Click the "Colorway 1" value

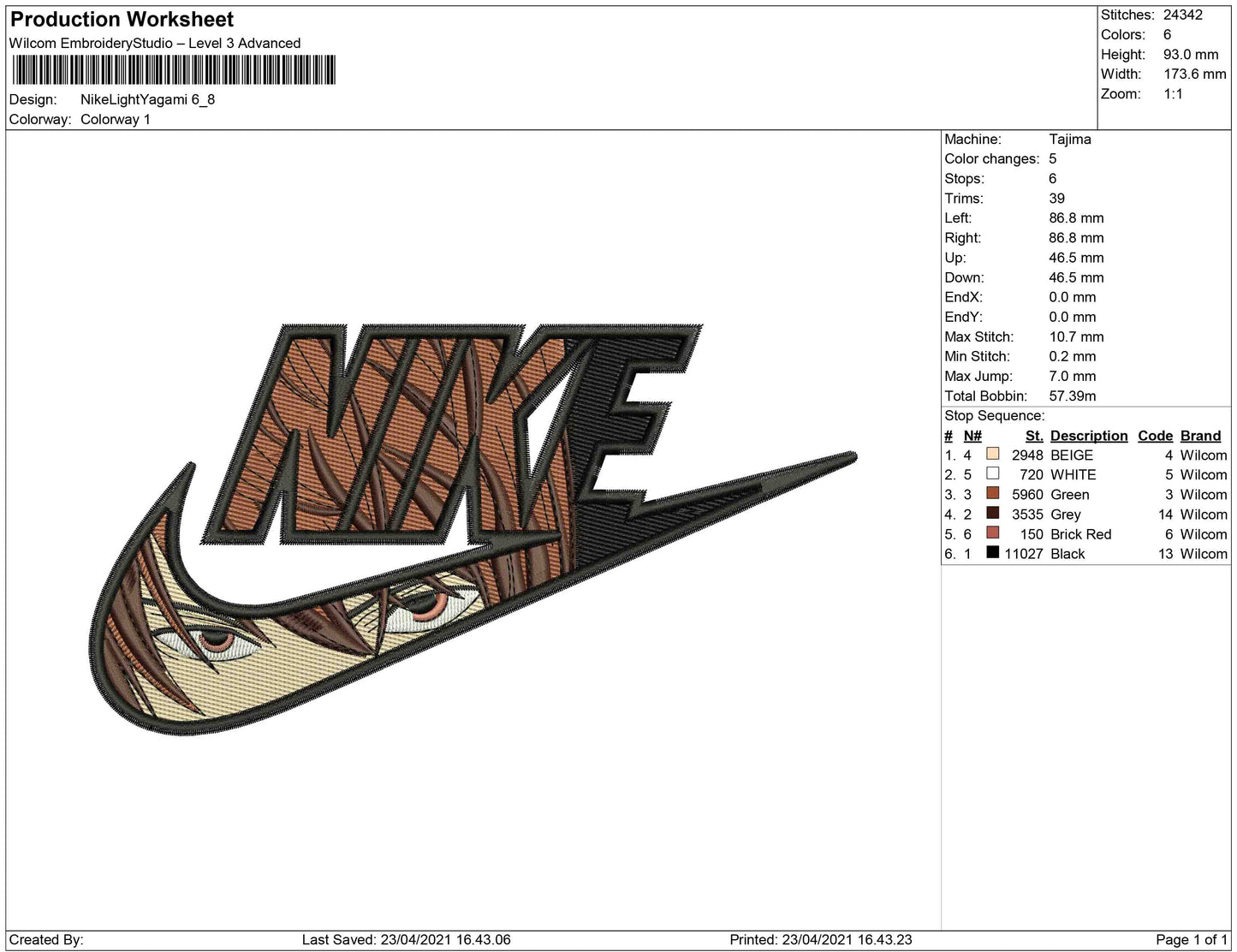tap(116, 119)
